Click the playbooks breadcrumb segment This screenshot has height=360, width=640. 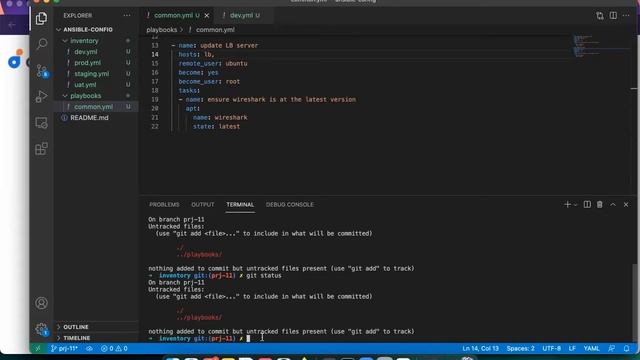click(162, 30)
